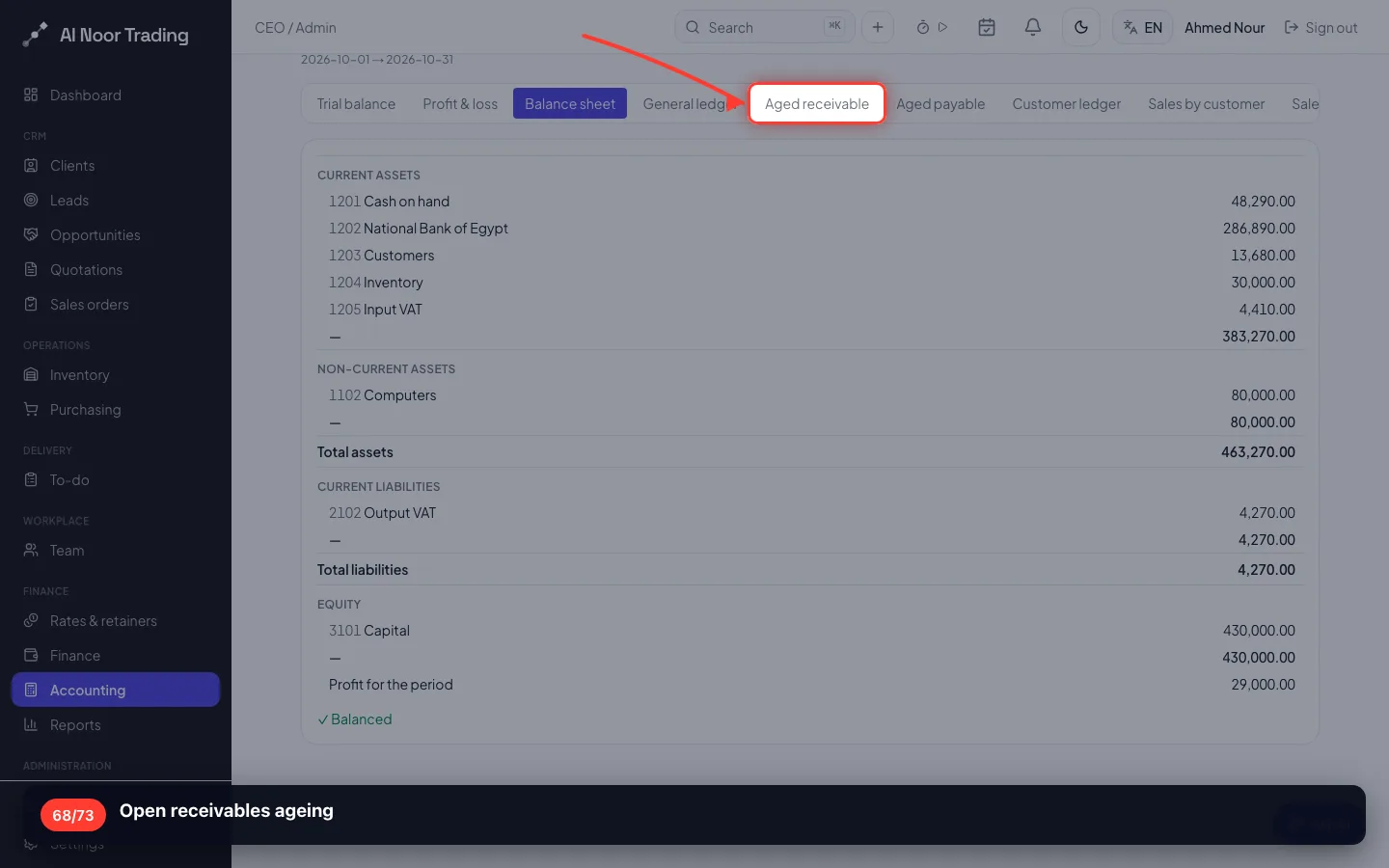Screen dimensions: 1389x868
Task: Switch language via EN button
Action: pos(1142,27)
